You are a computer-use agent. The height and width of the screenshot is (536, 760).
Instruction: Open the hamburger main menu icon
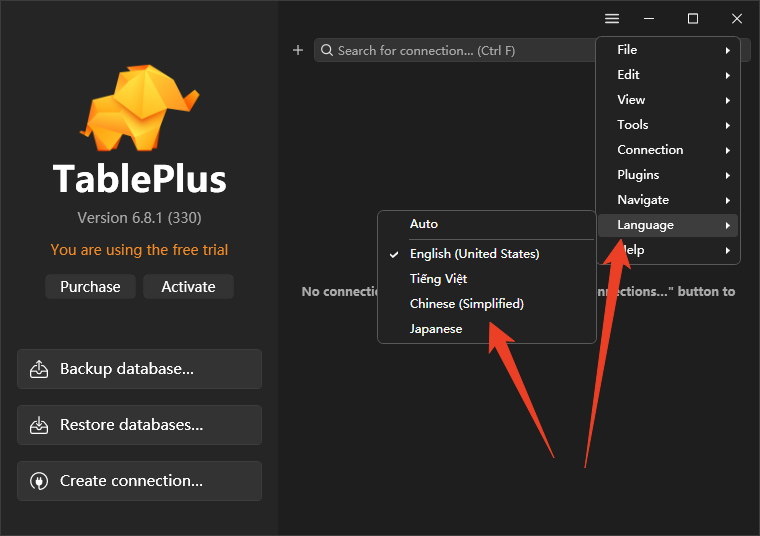click(x=612, y=18)
